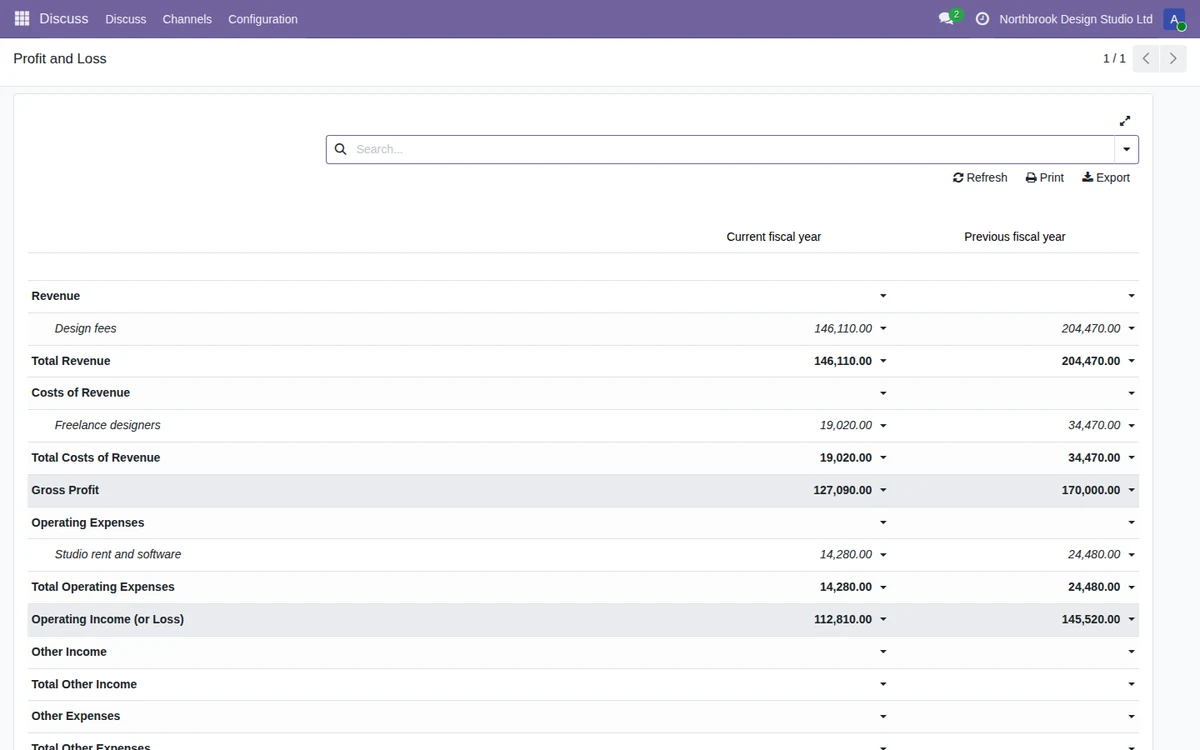Select the Design fees row label
Screen dimensions: 1200x750
pyautogui.click(x=86, y=328)
